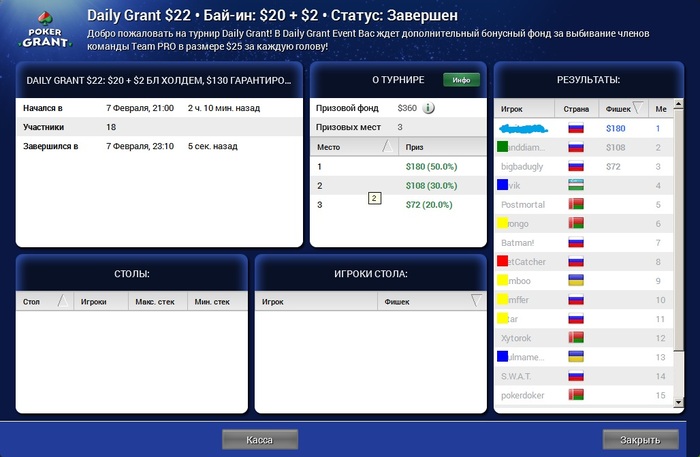Open prize pool info icon next to $360
The width and height of the screenshot is (700, 457).
coord(428,108)
